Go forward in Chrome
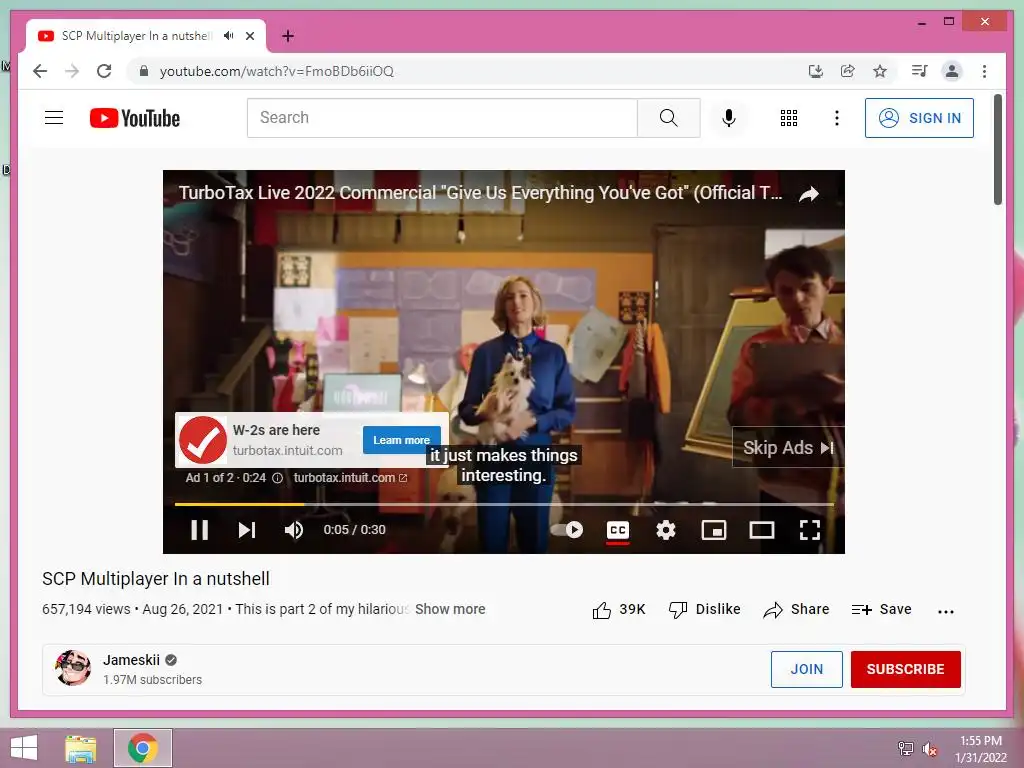 72,71
